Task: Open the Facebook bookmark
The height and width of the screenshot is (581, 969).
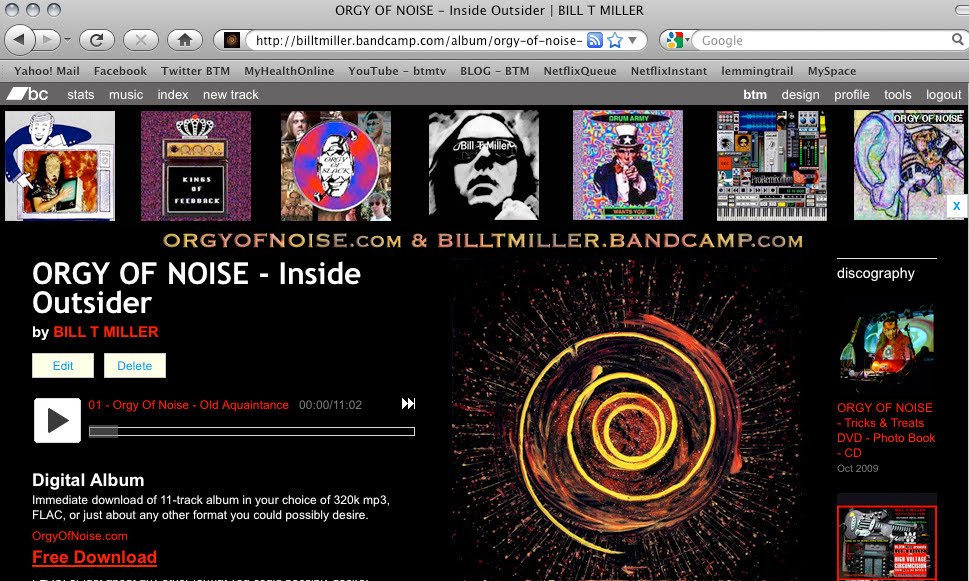Action: [121, 71]
